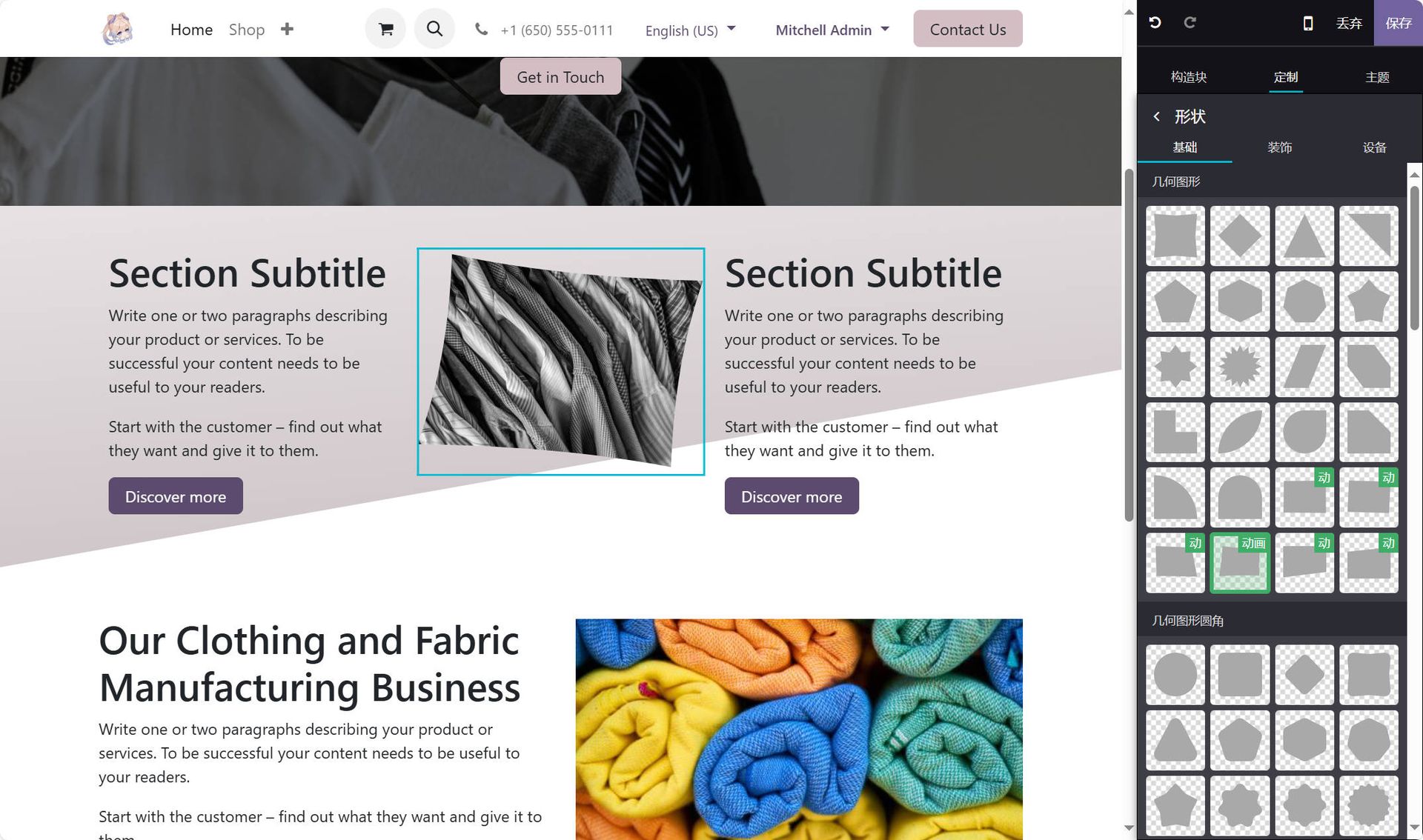
Task: Click the shapes panel scrollbar thumb
Action: (1414, 258)
